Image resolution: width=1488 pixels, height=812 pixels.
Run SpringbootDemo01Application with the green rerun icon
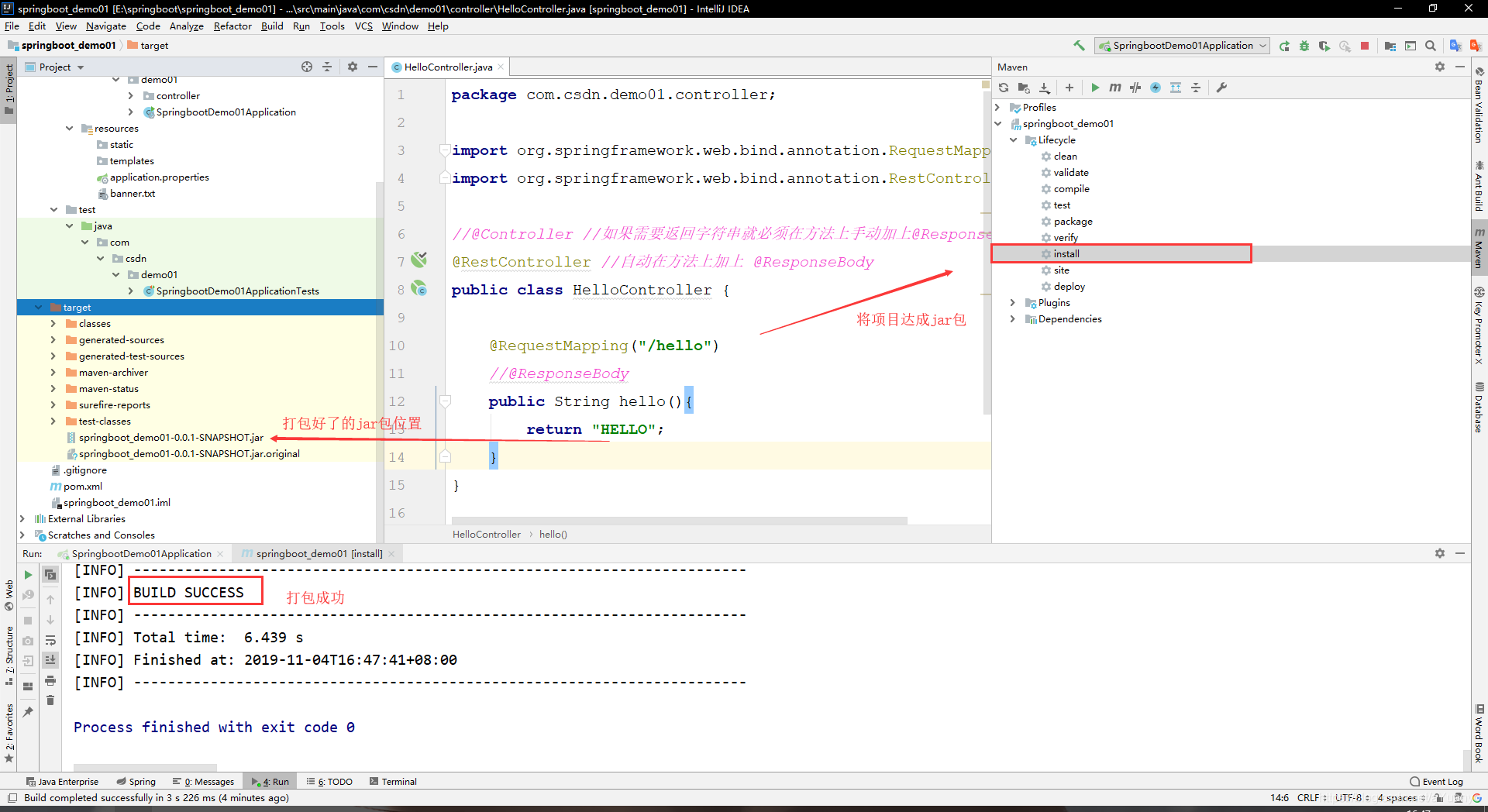(1284, 46)
